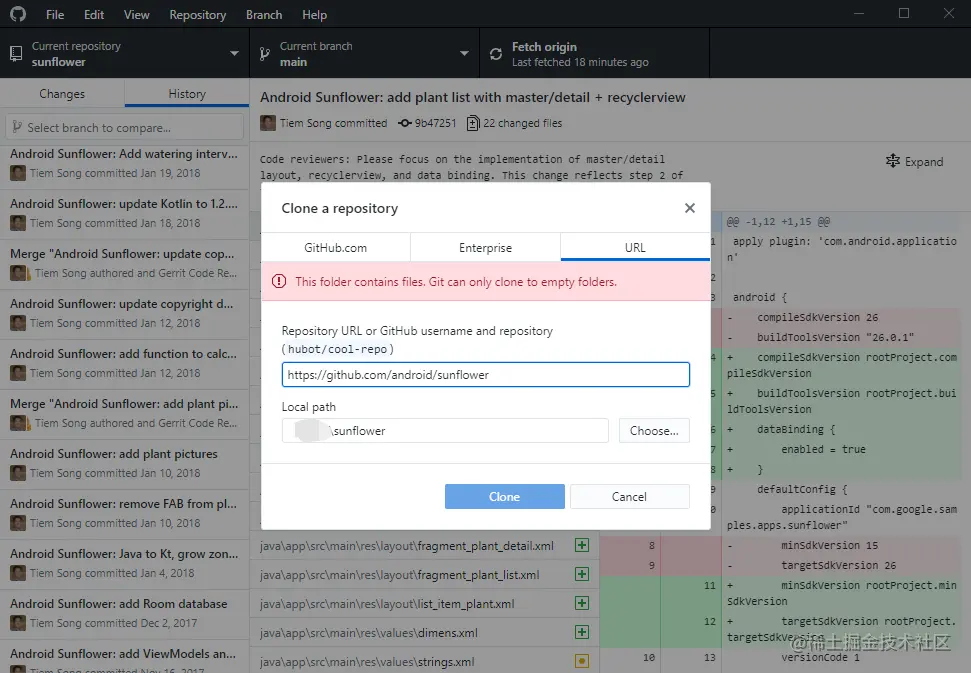Click the Clone button
This screenshot has height=673, width=971.
coord(504,497)
